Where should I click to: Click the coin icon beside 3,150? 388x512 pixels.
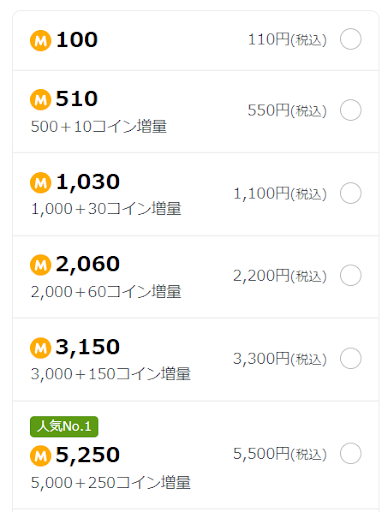click(41, 348)
